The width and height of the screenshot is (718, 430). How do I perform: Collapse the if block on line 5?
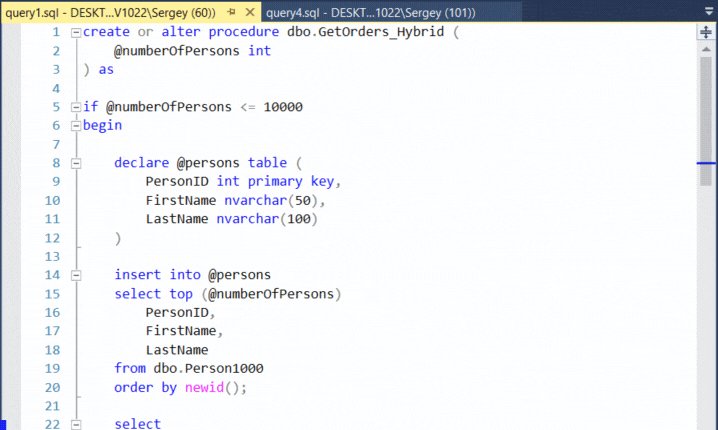pyautogui.click(x=76, y=107)
